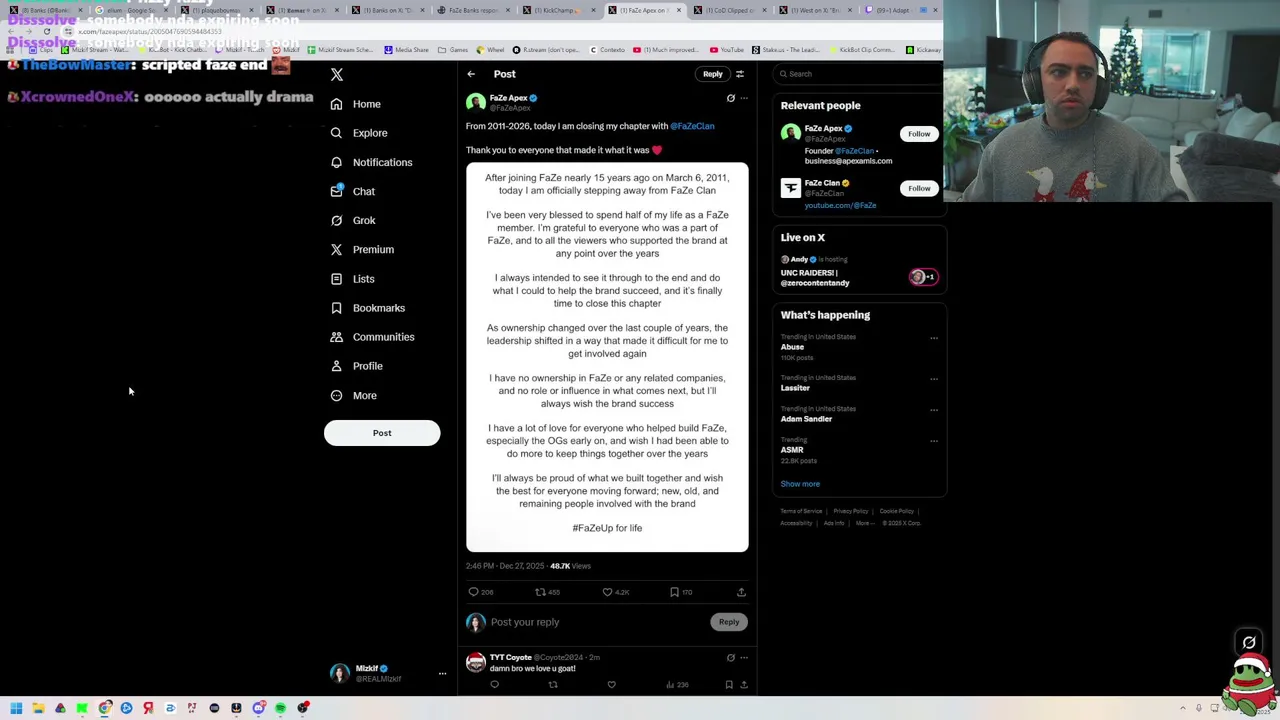1280x720 pixels.
Task: Click the repost icon showing 455
Action: (x=541, y=592)
